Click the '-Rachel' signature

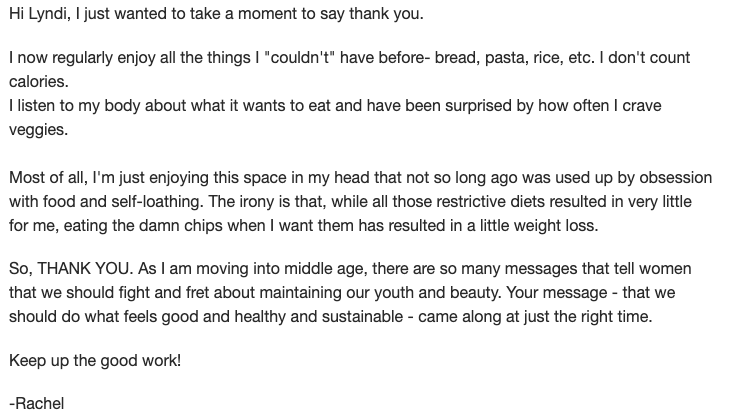point(36,404)
